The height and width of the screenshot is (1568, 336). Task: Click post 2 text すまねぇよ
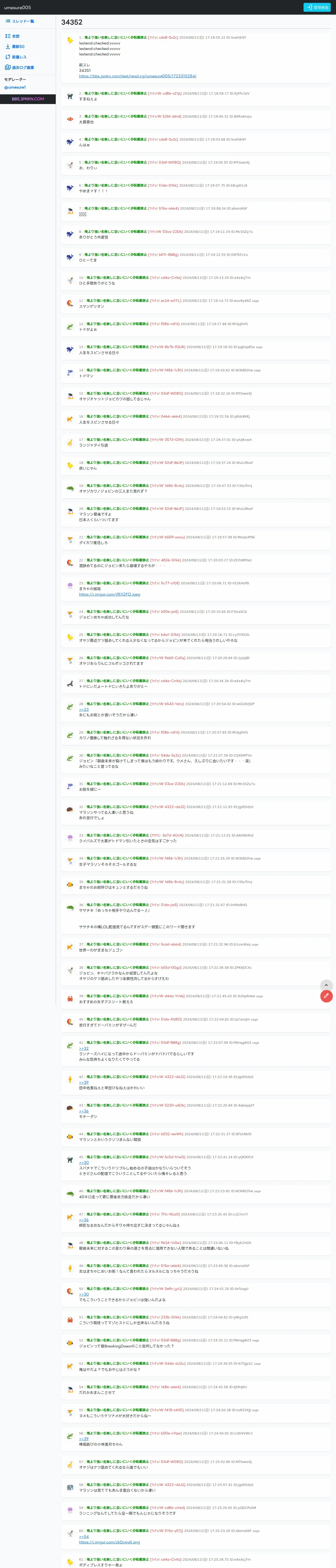[88, 99]
